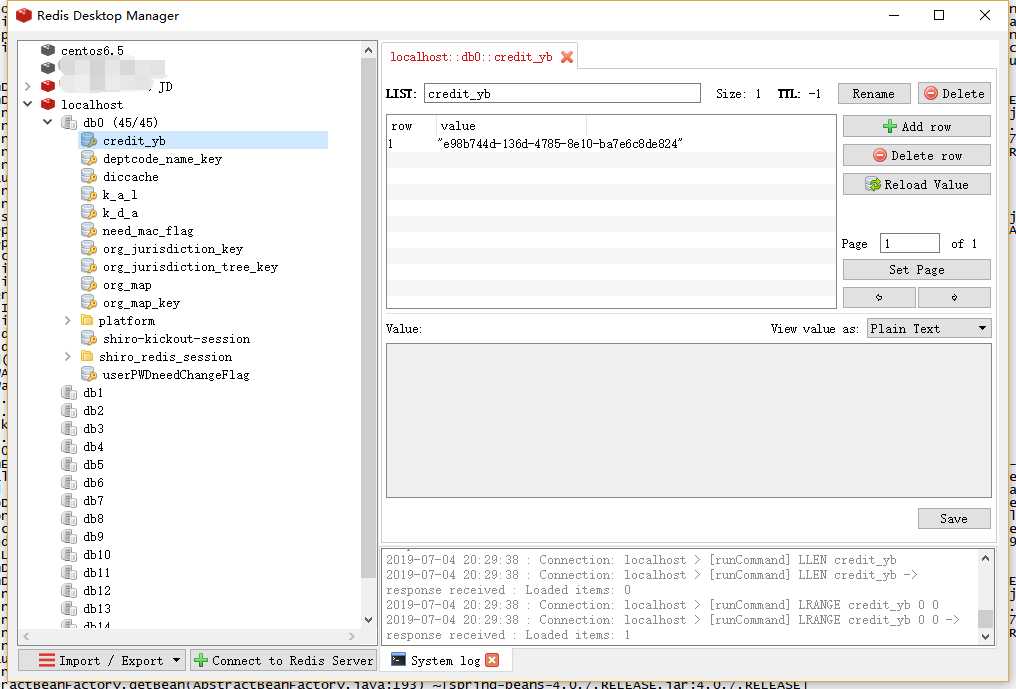
Task: Select the centos6.5 connection
Action: [92, 51]
